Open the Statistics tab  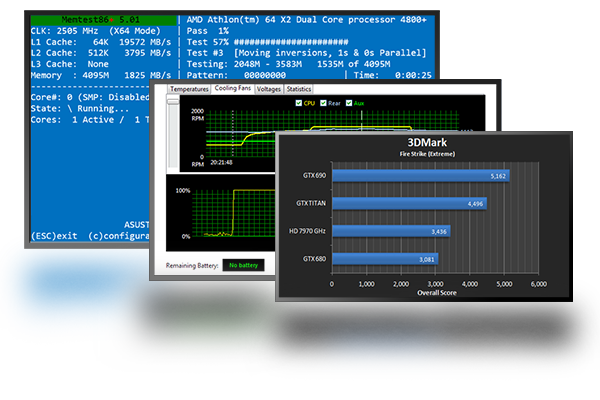298,89
